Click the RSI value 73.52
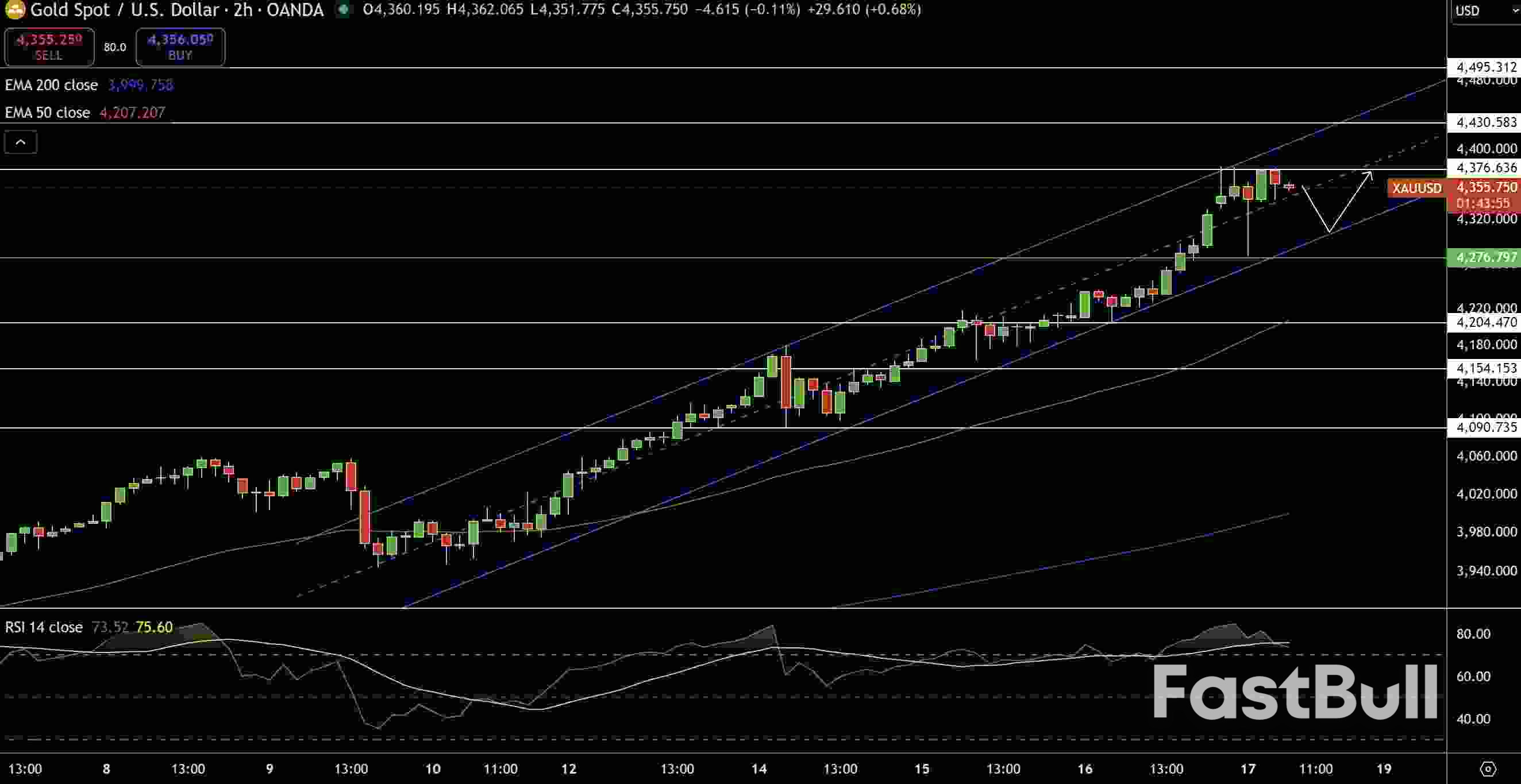 [110, 627]
